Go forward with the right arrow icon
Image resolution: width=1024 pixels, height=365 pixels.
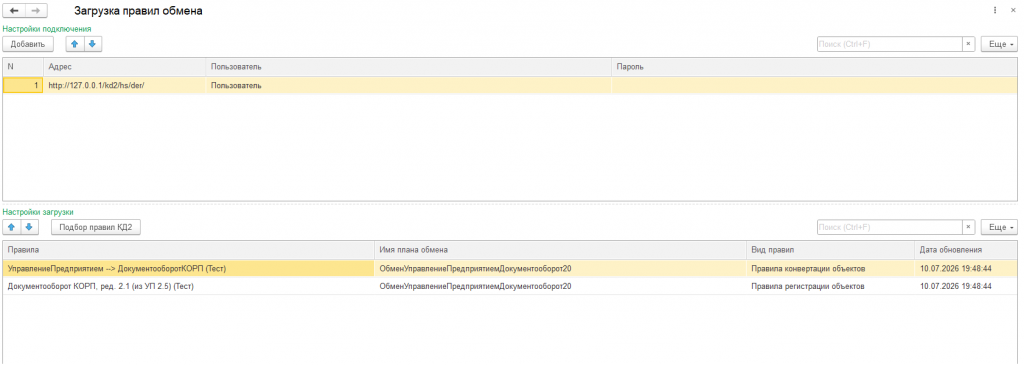(x=36, y=11)
